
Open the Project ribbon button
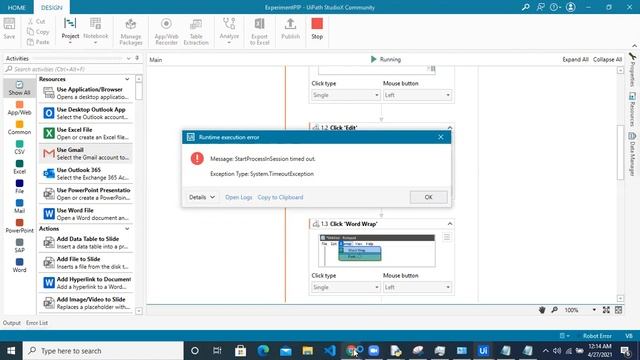click(x=70, y=30)
